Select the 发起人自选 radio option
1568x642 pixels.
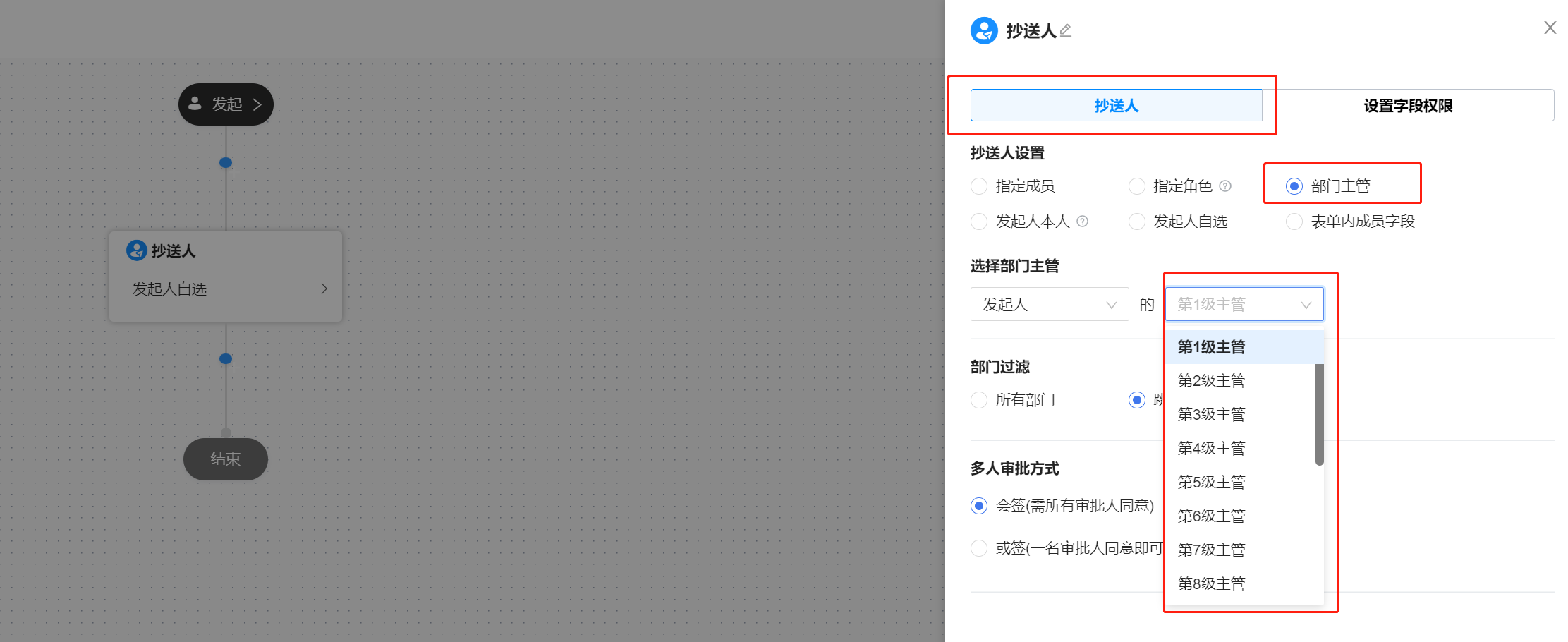[x=1137, y=222]
